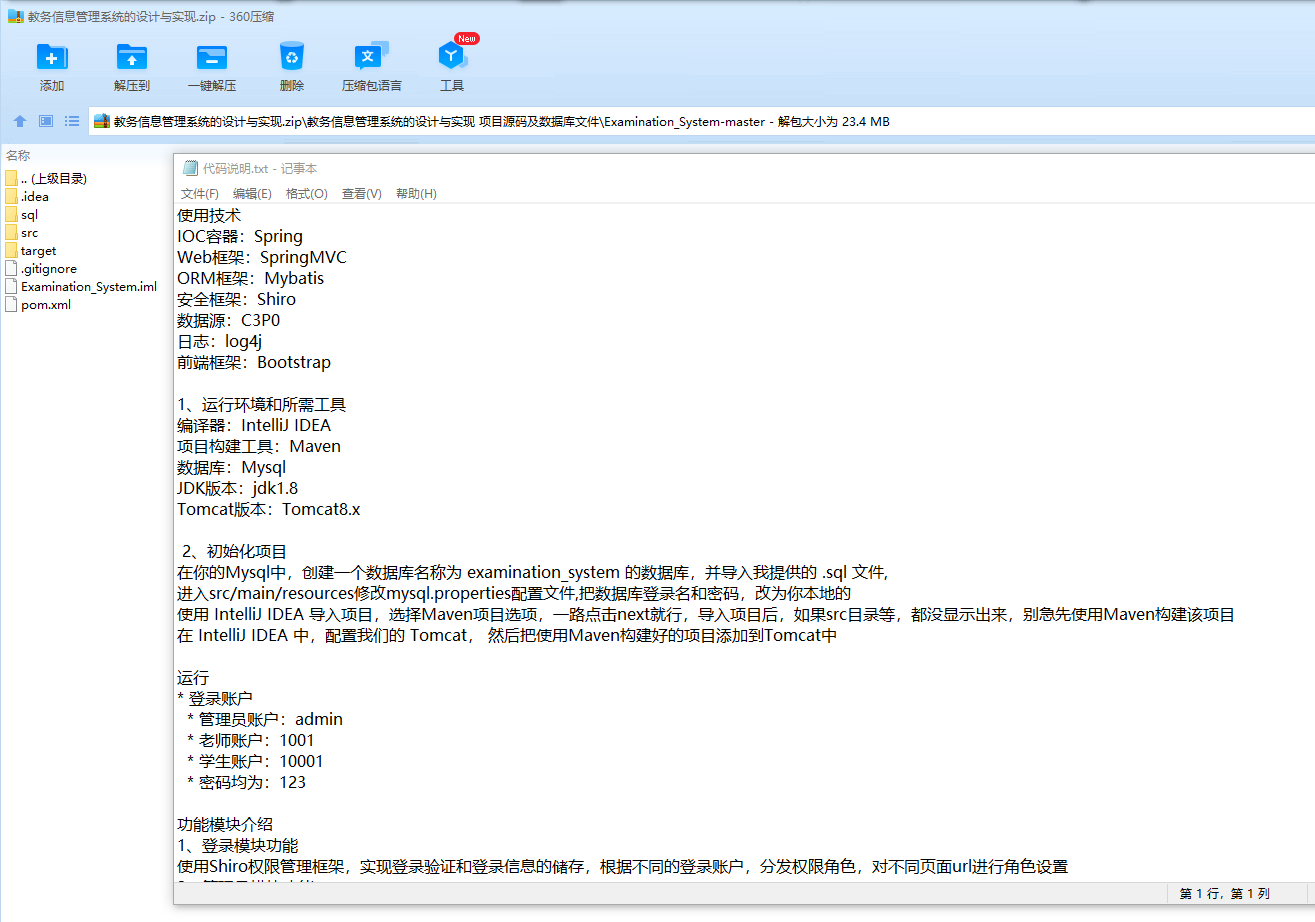
Task: Click the archive path address bar
Action: point(700,122)
